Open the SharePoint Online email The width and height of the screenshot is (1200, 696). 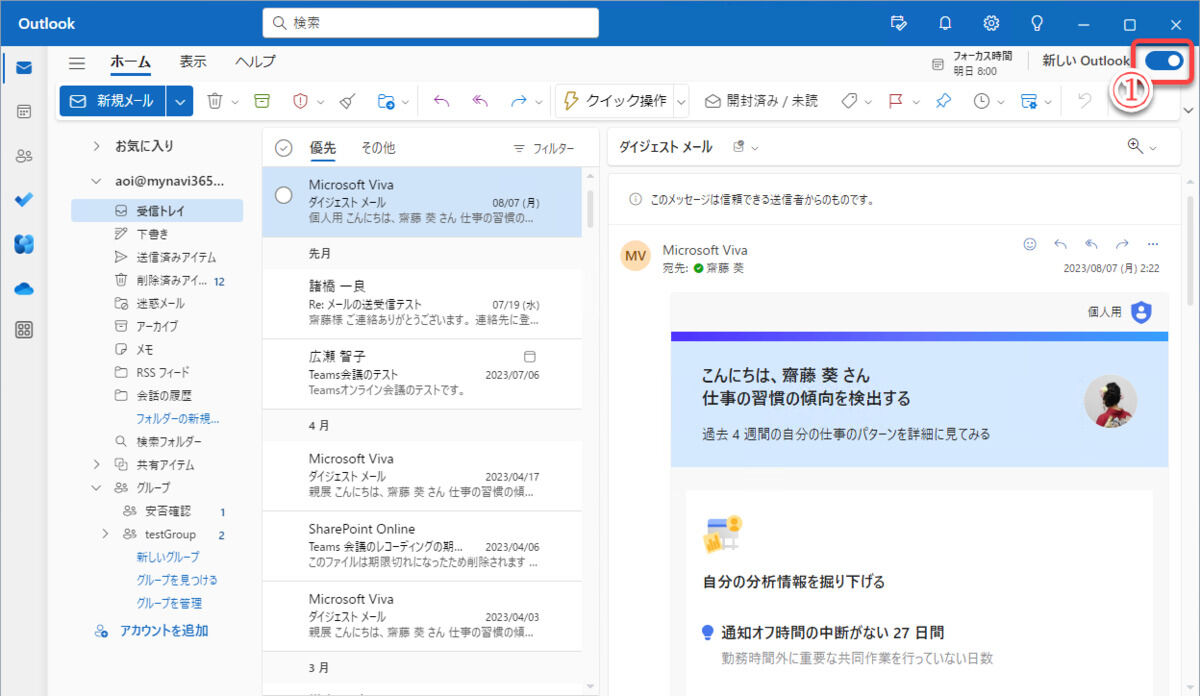click(x=422, y=546)
